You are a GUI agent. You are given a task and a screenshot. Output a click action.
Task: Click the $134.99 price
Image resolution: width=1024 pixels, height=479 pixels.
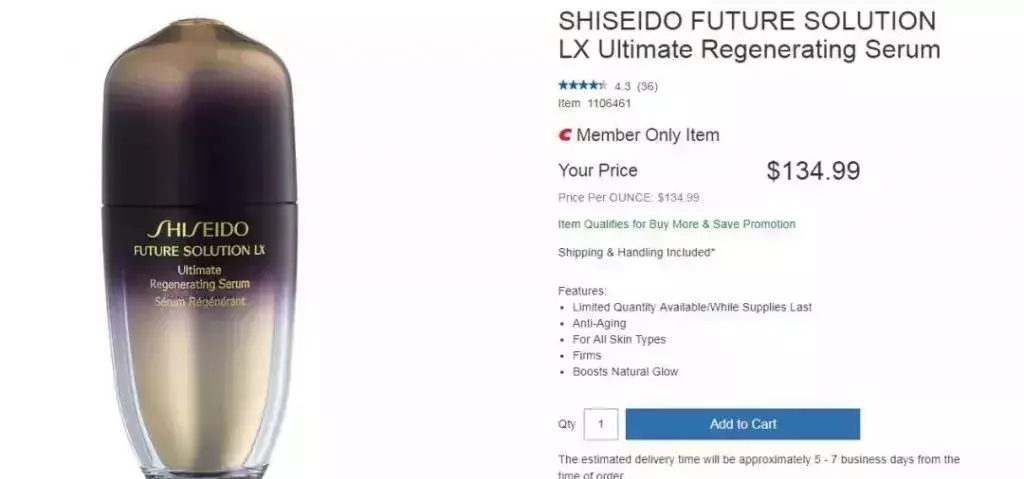(x=813, y=171)
